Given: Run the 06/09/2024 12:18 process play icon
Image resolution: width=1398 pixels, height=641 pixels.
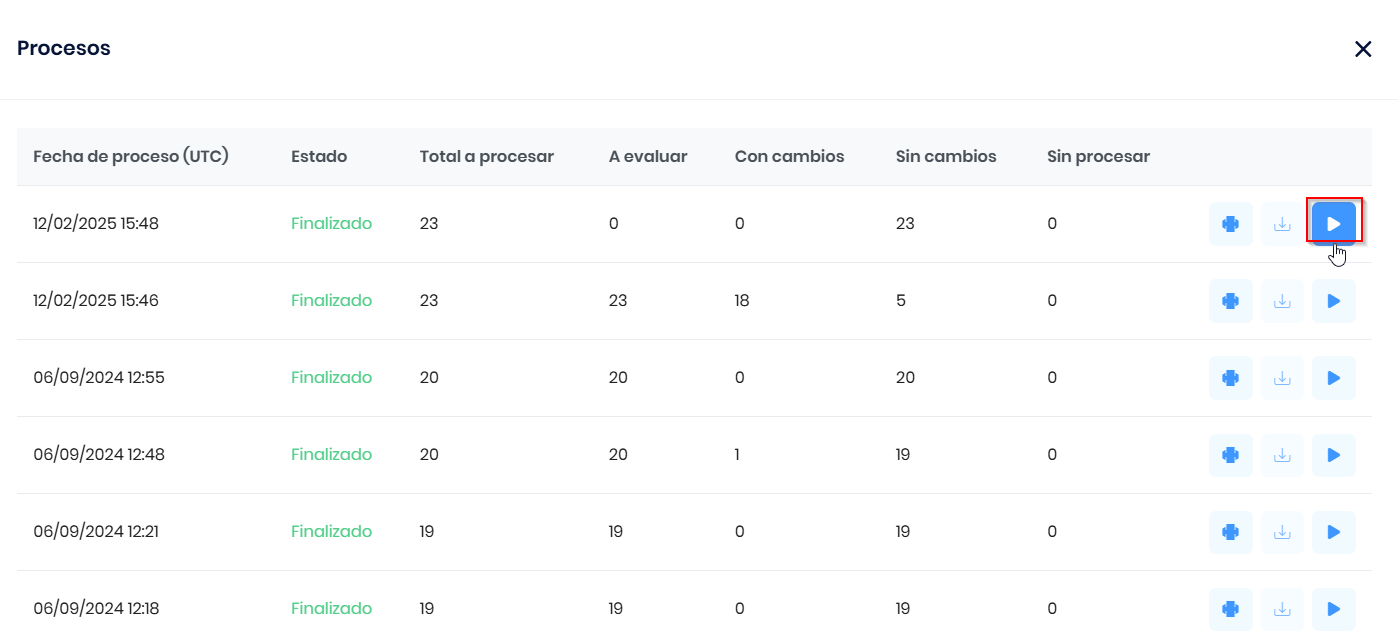Looking at the screenshot, I should [x=1333, y=609].
